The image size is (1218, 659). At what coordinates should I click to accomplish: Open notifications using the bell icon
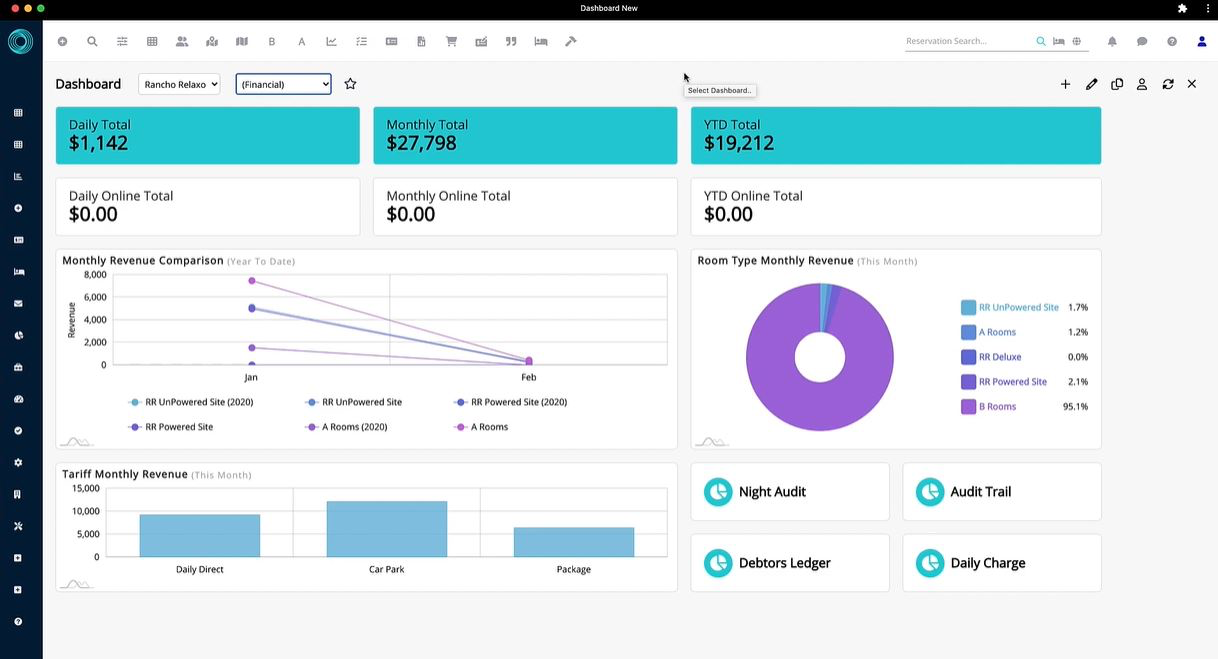[1111, 41]
